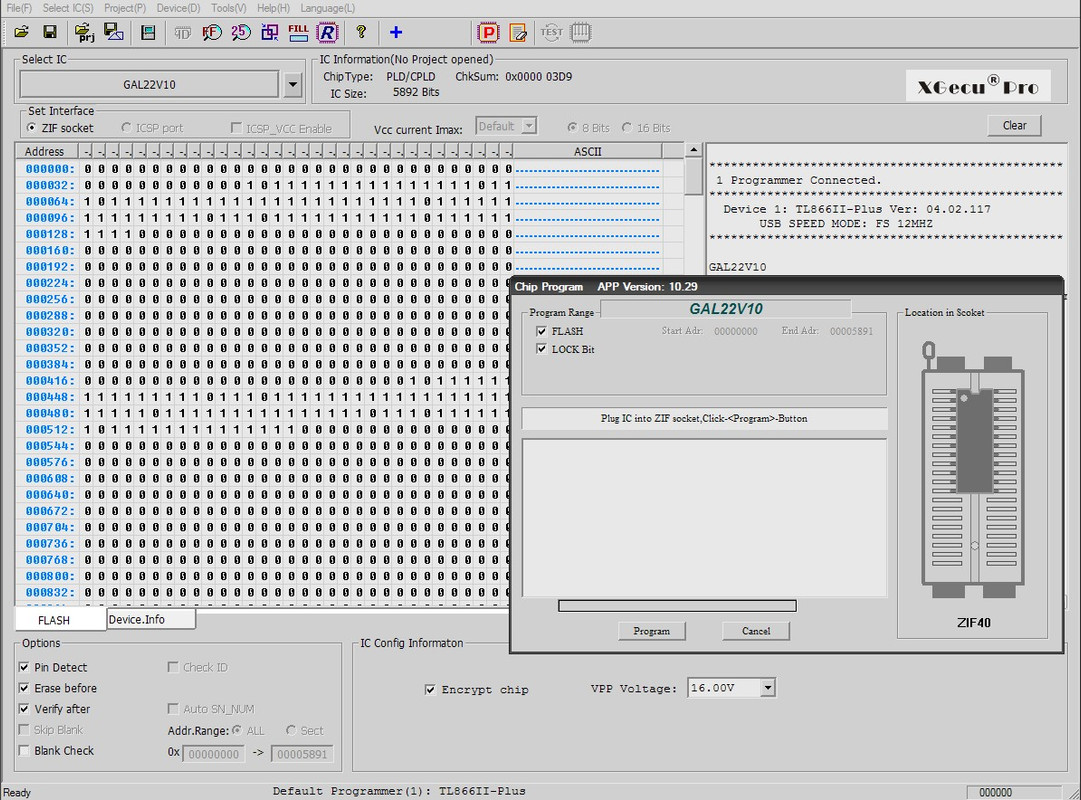This screenshot has height=800, width=1081.
Task: Open a file with the folder icon
Action: click(x=21, y=32)
